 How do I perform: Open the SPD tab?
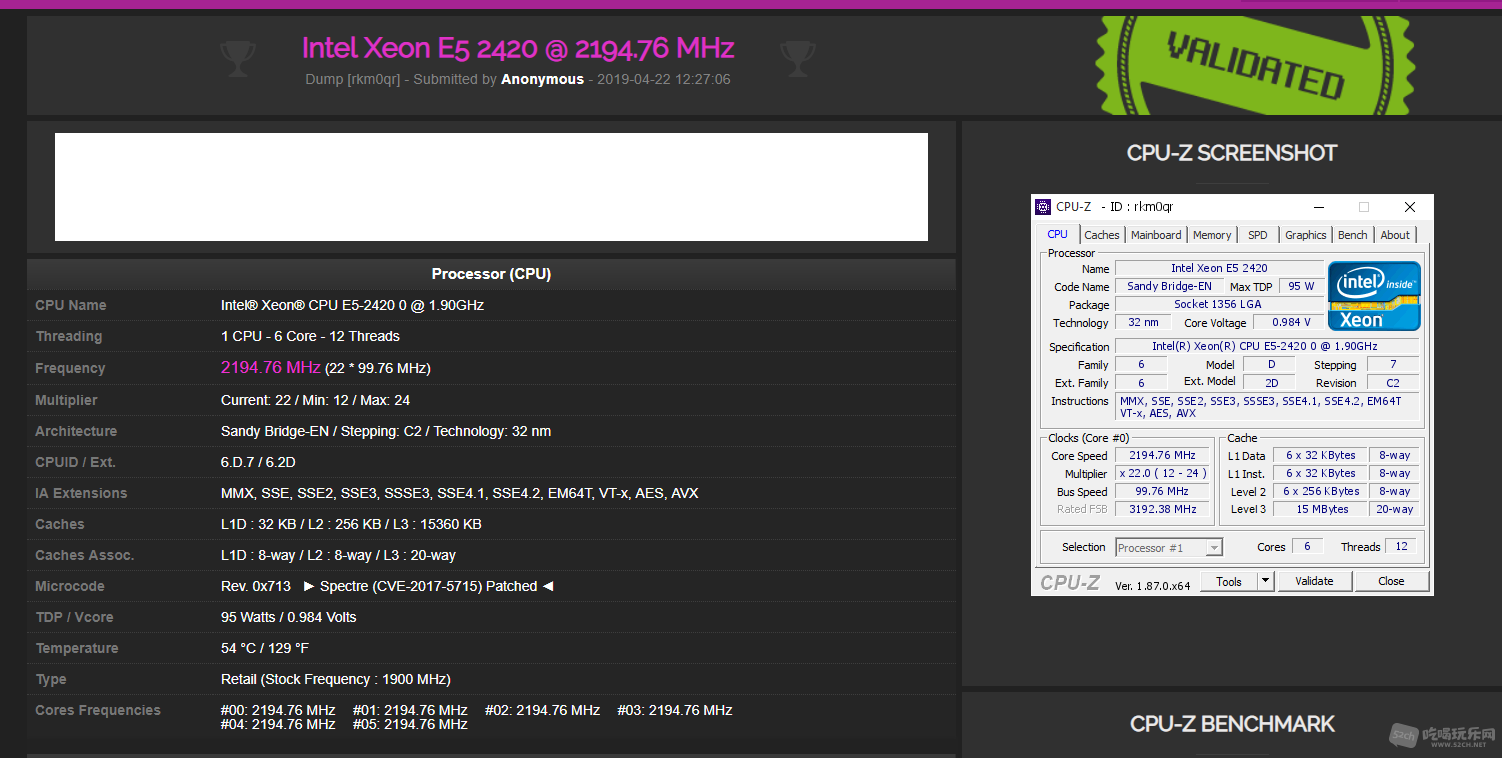[1258, 235]
